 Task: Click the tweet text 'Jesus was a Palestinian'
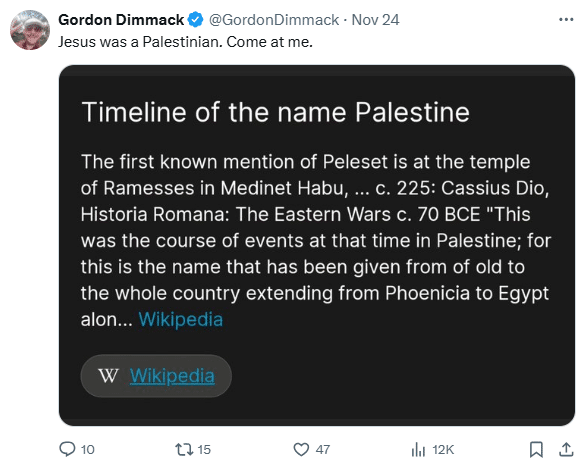[x=140, y=42]
